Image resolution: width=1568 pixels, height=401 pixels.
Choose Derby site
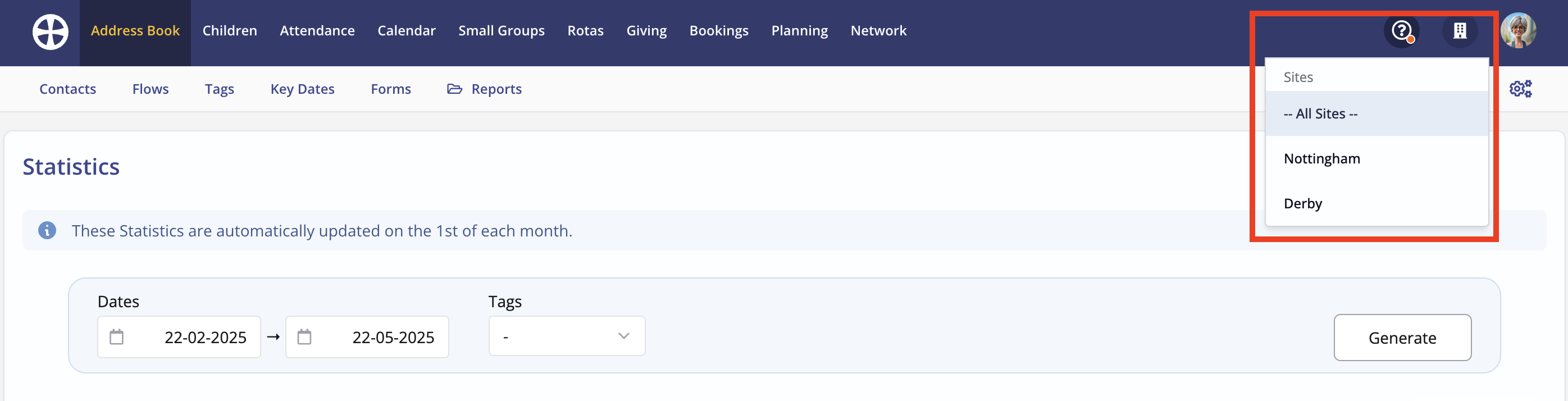pos(1376,203)
